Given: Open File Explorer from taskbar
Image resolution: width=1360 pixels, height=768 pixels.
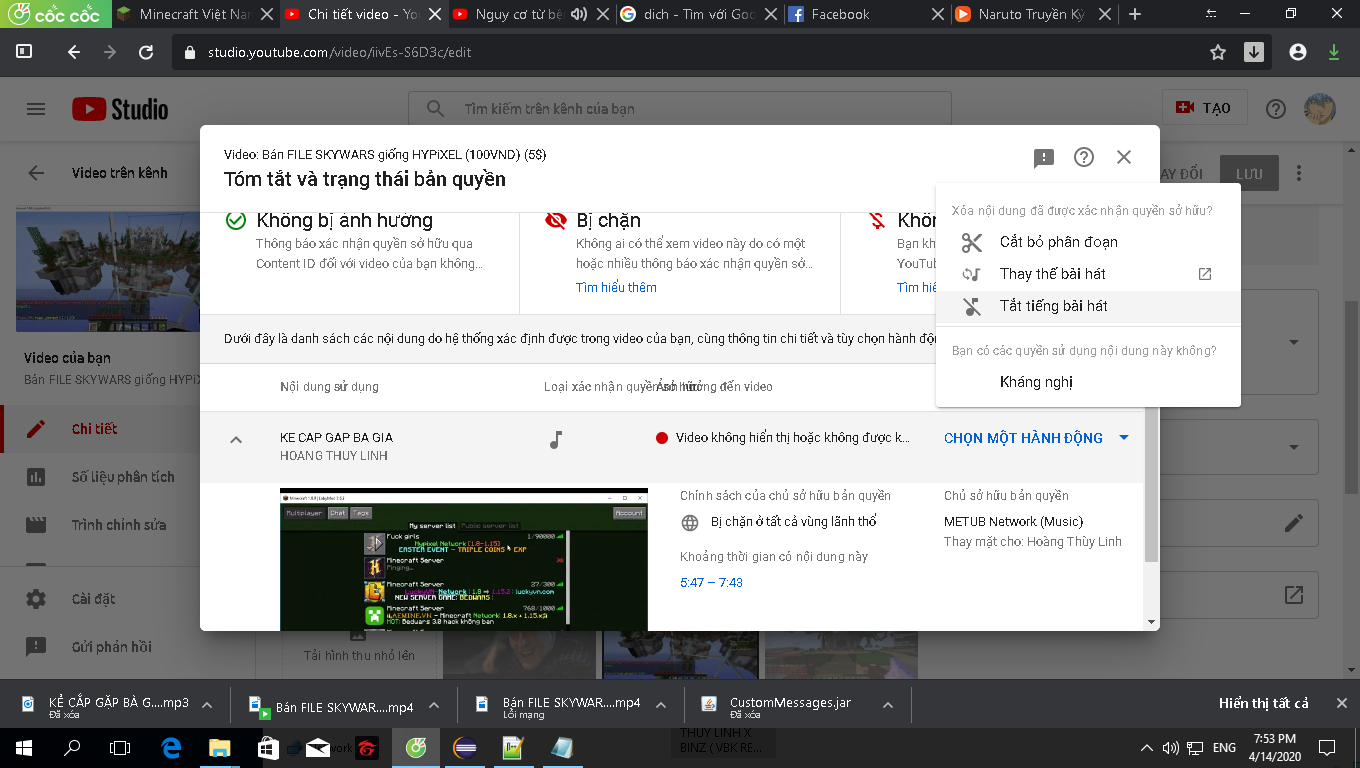Looking at the screenshot, I should 219,747.
